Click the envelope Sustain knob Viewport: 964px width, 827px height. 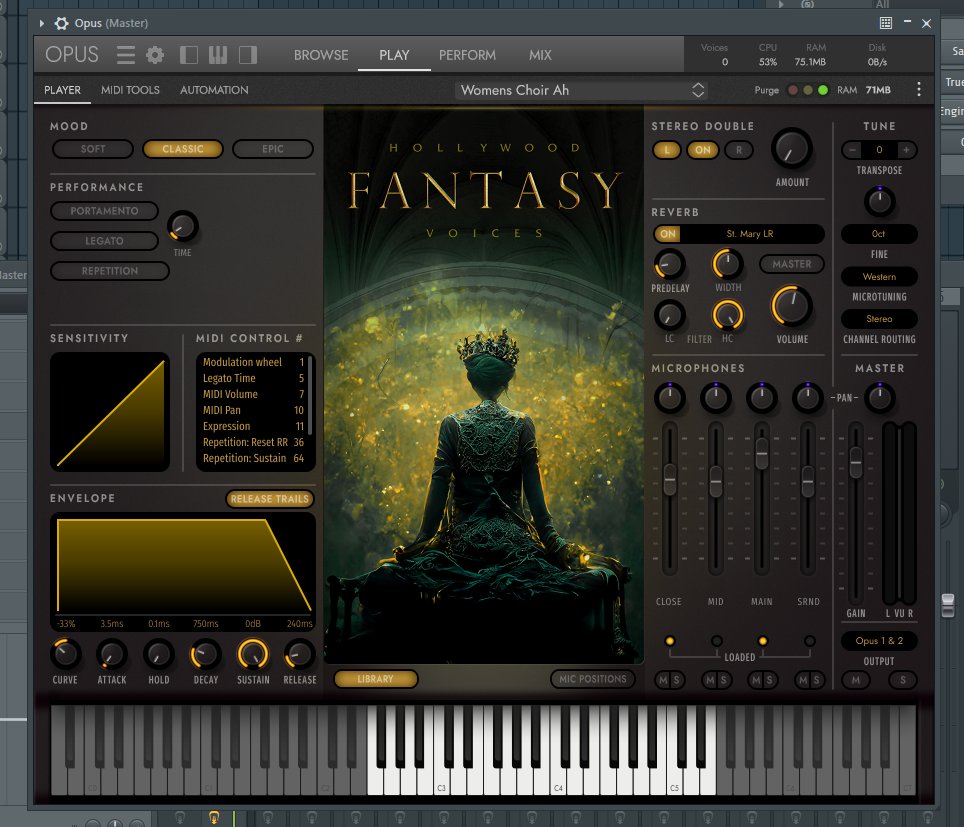[x=253, y=654]
